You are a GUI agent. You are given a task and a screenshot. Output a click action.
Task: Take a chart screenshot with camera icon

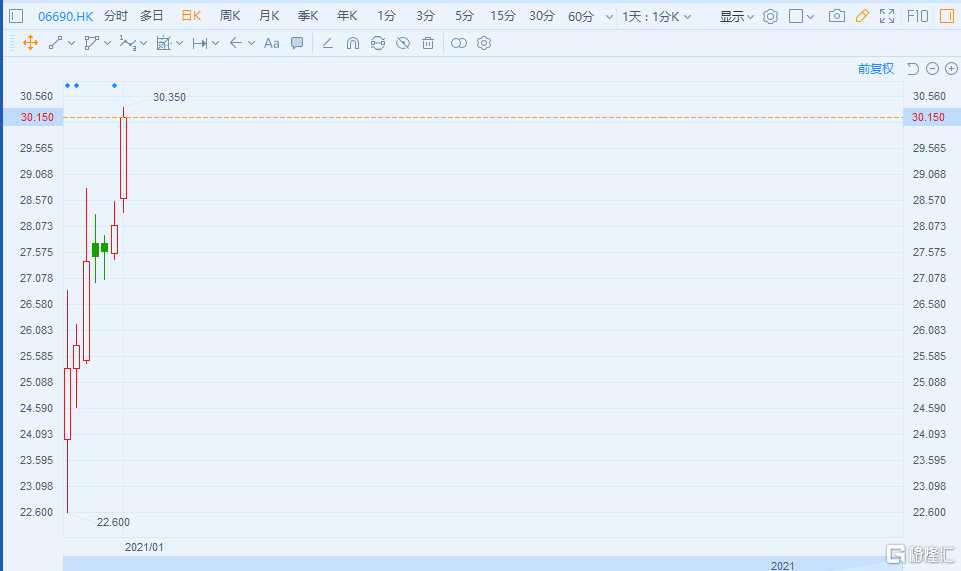pyautogui.click(x=837, y=16)
